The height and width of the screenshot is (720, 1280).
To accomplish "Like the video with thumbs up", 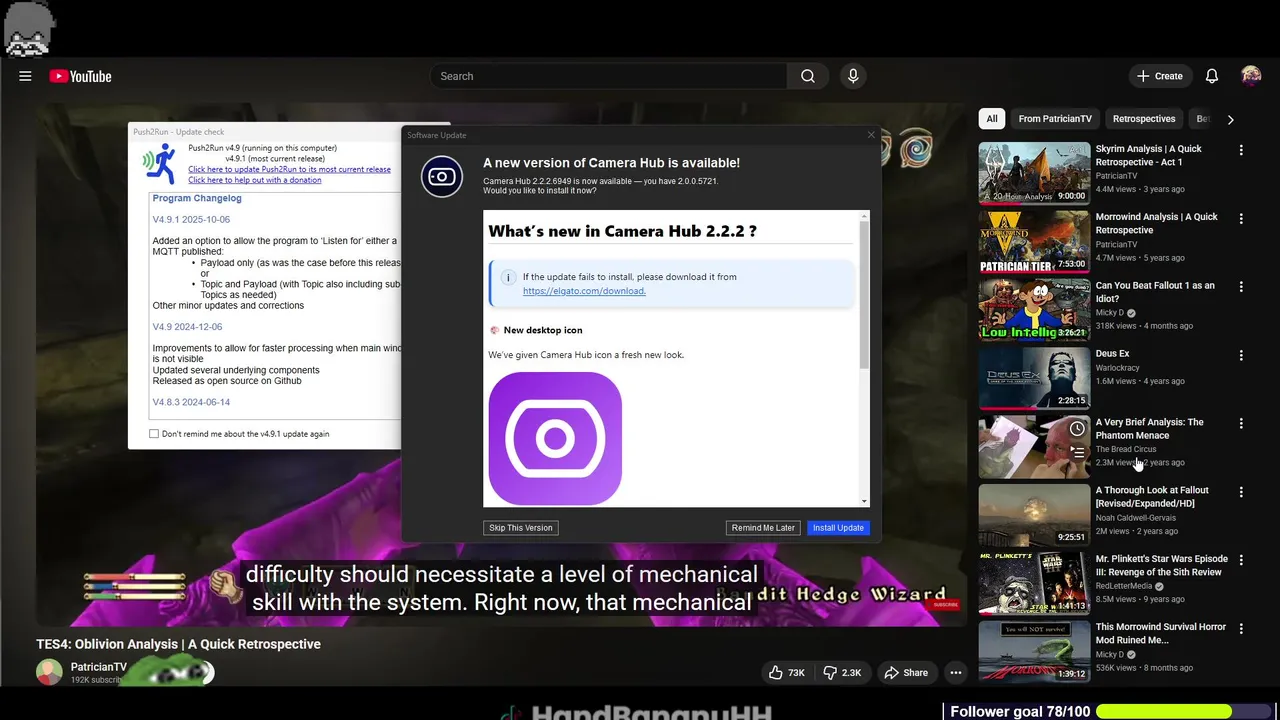I will point(787,673).
